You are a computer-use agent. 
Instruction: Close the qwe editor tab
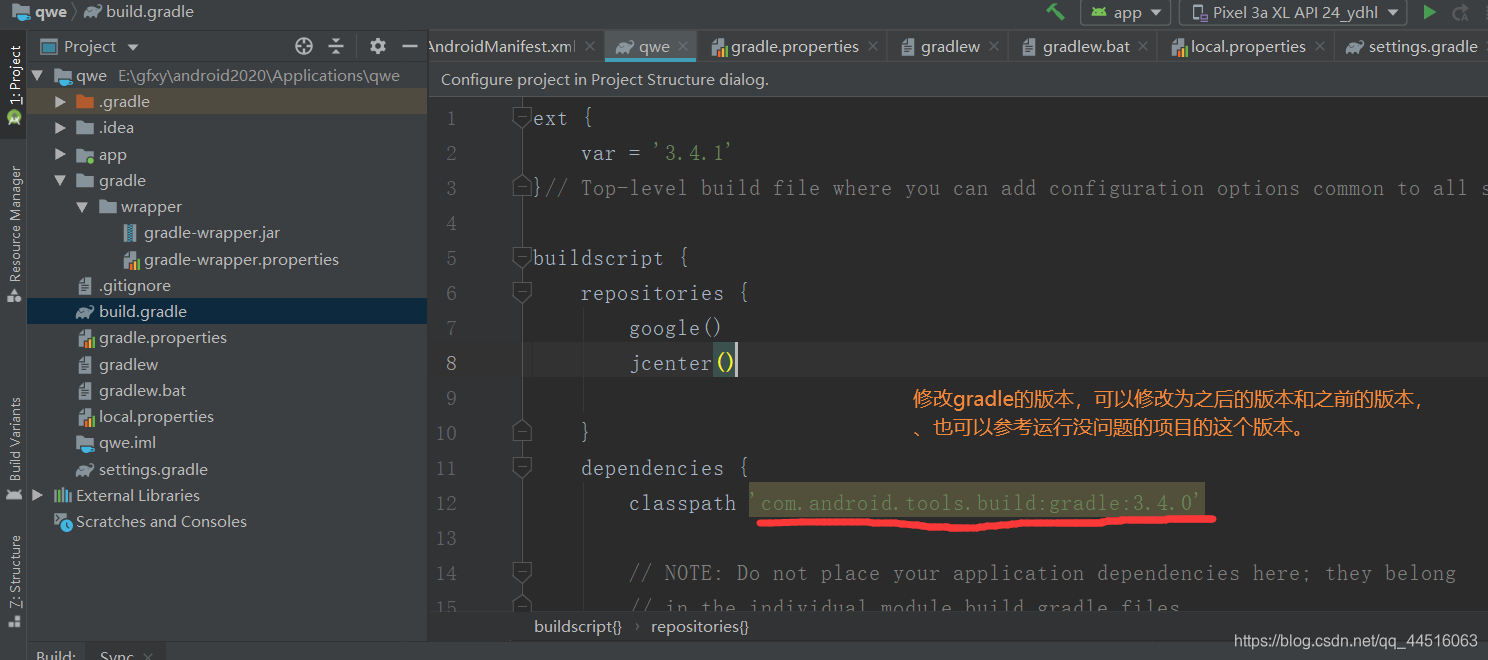coord(685,45)
